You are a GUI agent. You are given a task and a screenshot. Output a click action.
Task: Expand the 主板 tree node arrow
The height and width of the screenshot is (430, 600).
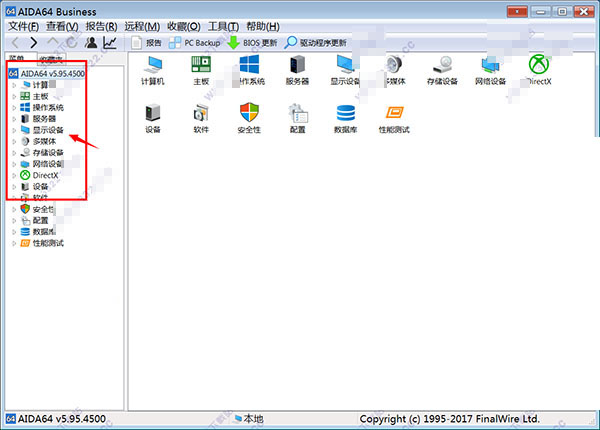(14, 96)
